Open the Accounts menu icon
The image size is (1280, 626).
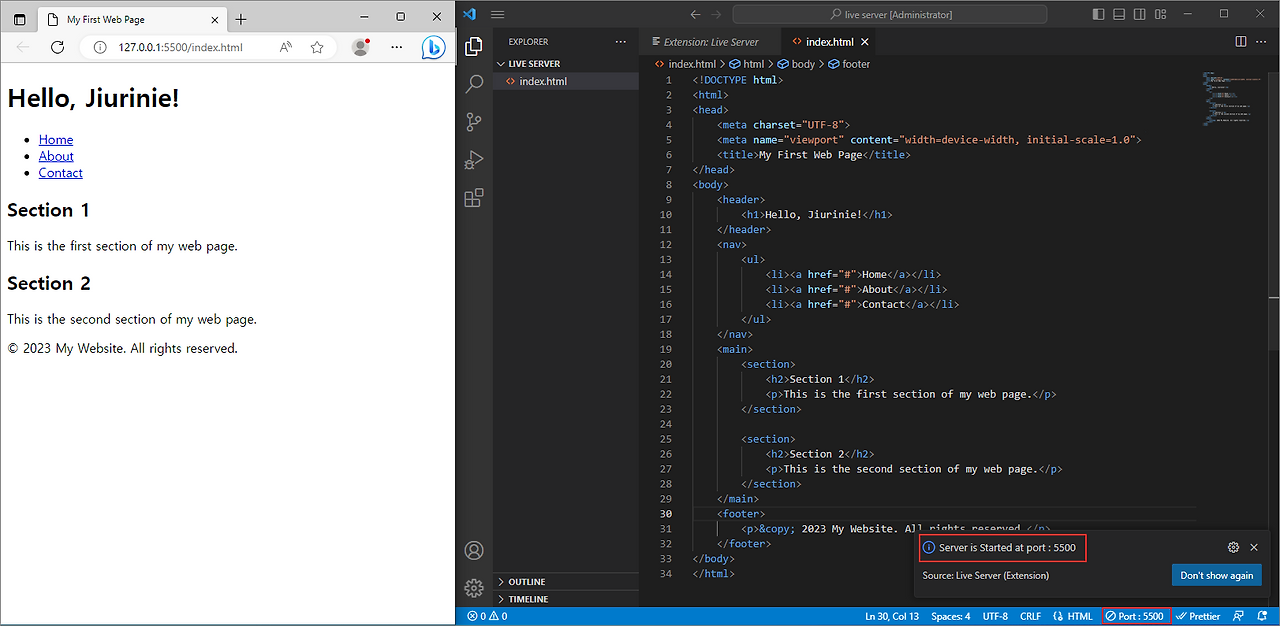(474, 550)
